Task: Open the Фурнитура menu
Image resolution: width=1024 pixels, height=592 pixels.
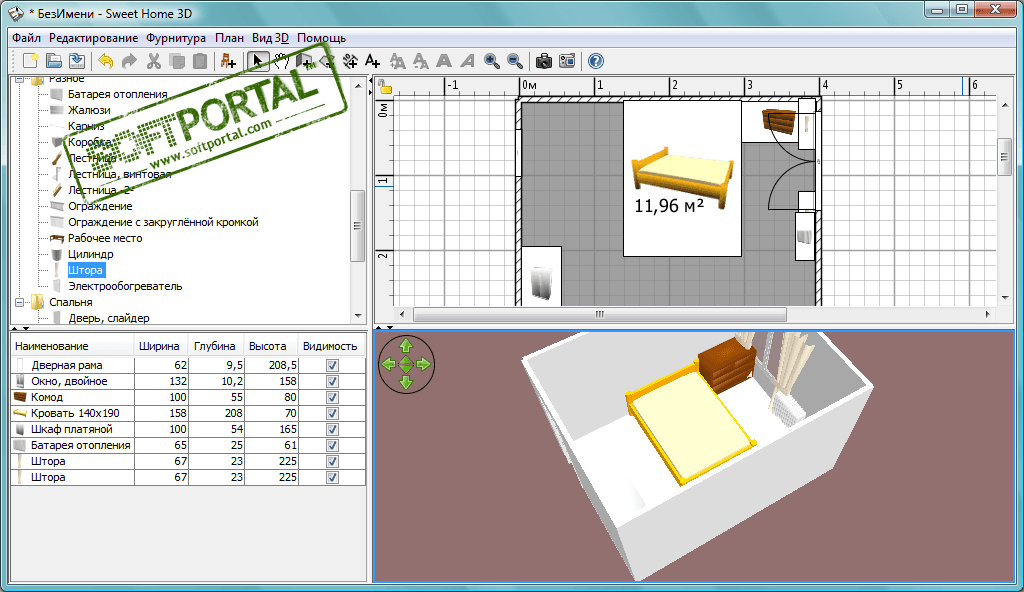Action: point(176,38)
